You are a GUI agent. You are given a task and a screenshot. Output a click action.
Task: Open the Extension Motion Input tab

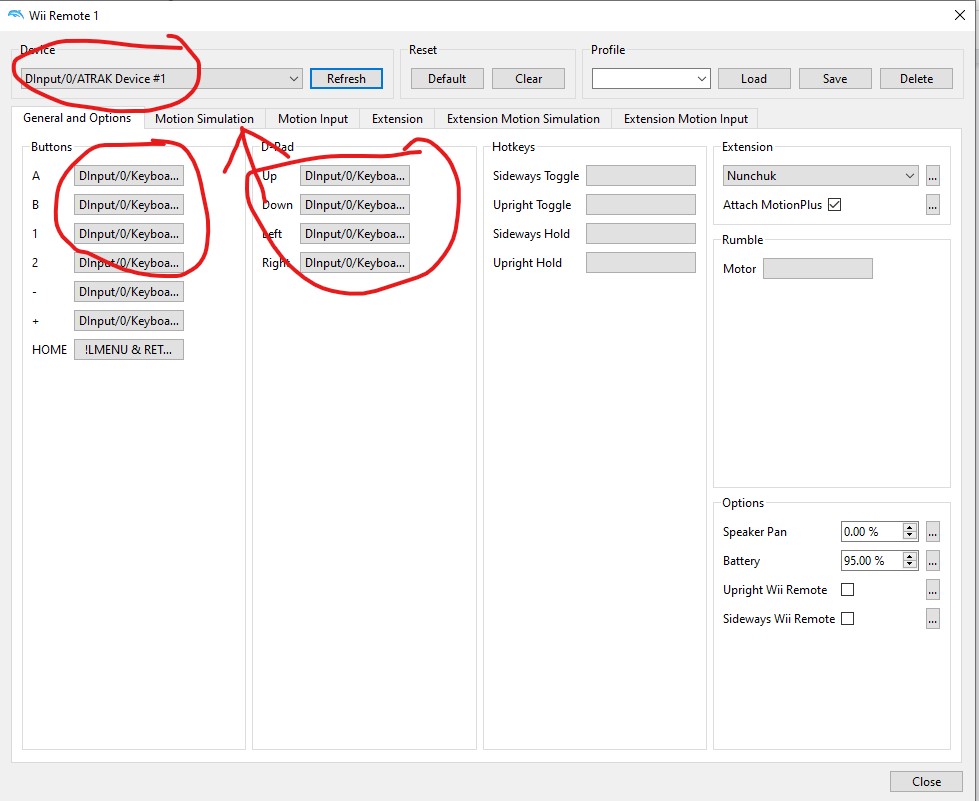click(686, 119)
